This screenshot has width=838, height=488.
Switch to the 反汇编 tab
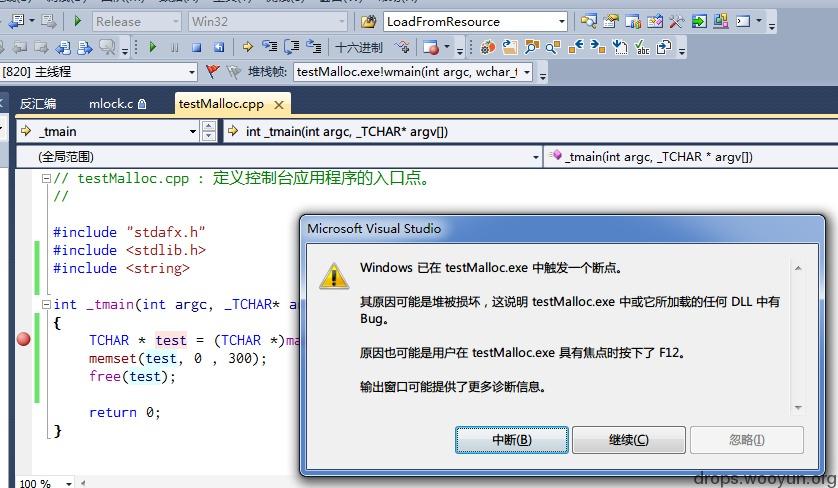[38, 104]
